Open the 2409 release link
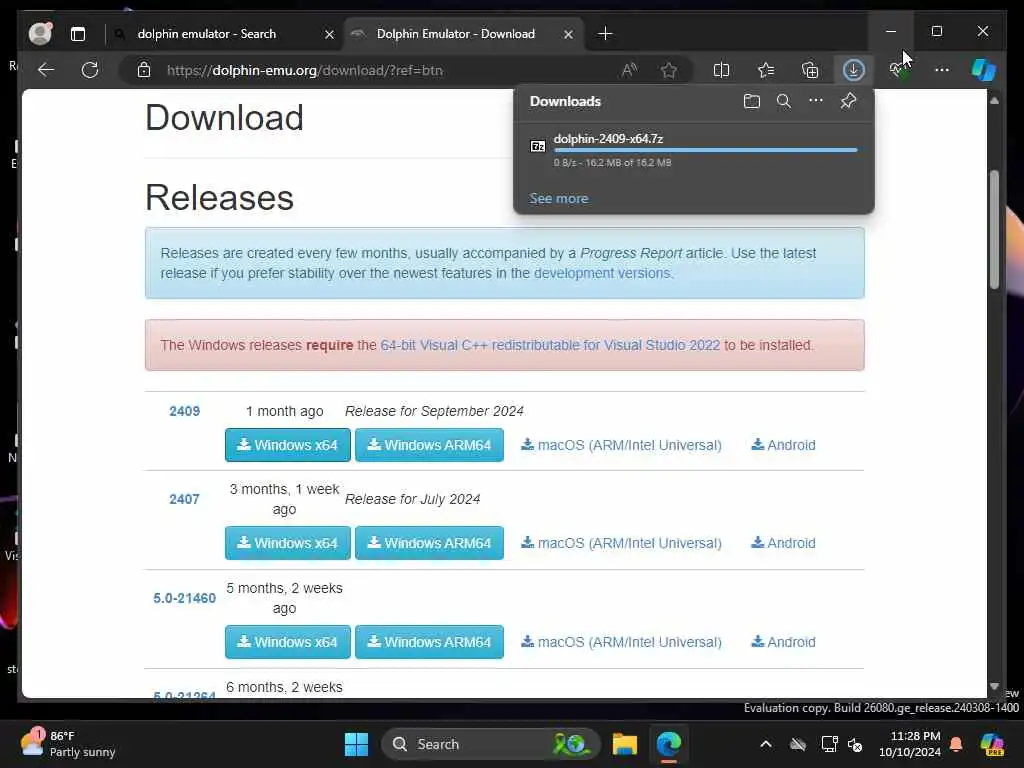The width and height of the screenshot is (1024, 768). click(184, 411)
